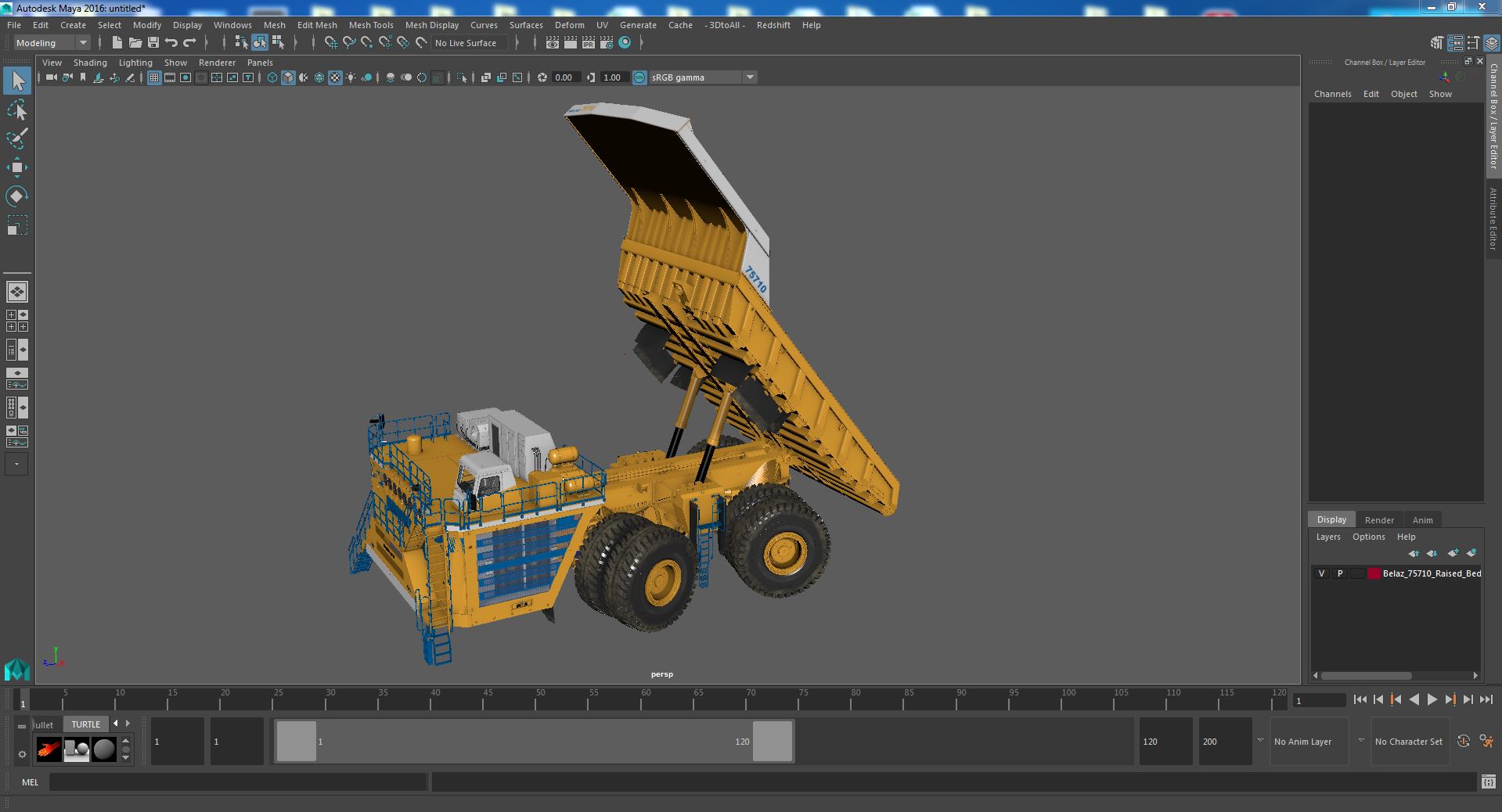Screen dimensions: 1502x812
Task: Click previous shelf tab arrow
Action: pos(116,724)
